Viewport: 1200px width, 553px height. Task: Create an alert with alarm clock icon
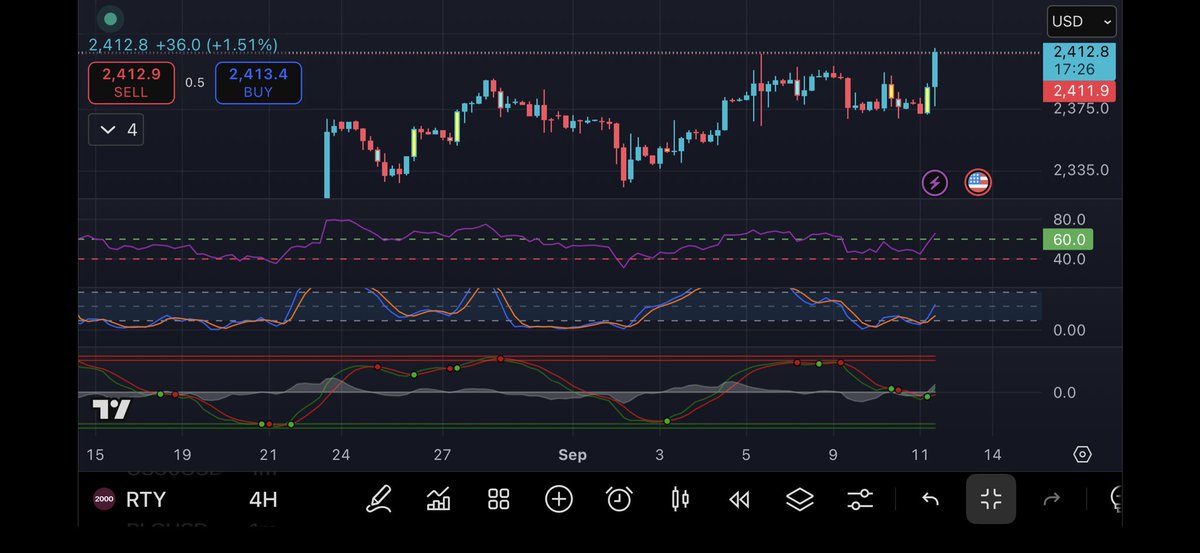click(x=619, y=499)
